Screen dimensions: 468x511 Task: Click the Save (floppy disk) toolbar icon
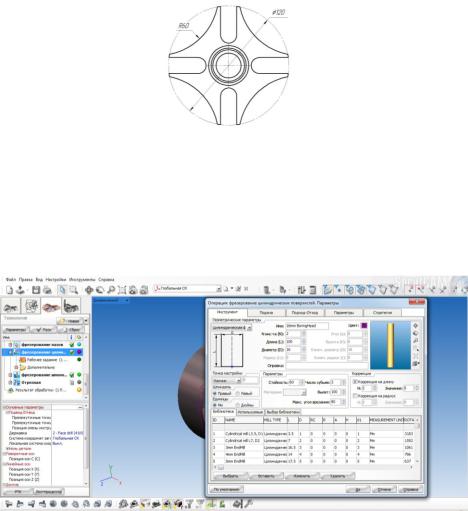pyautogui.click(x=36, y=290)
